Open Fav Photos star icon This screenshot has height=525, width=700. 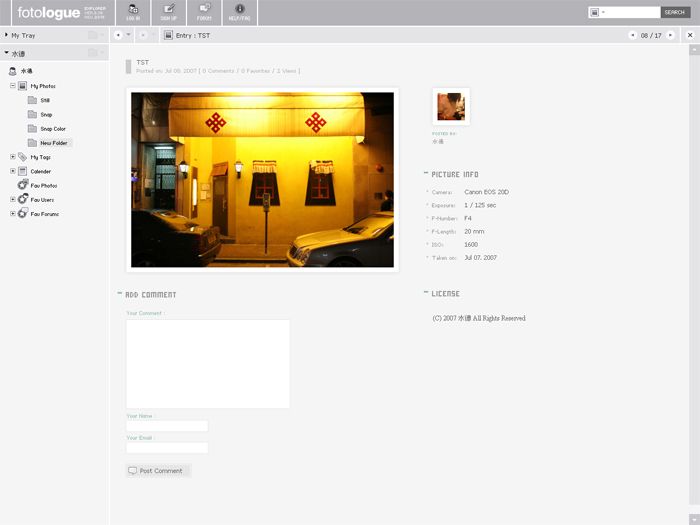(23, 185)
